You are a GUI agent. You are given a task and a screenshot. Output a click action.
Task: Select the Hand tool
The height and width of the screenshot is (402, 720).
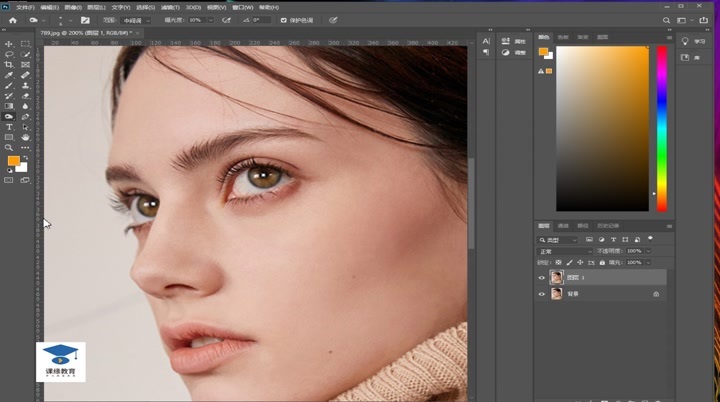pos(25,138)
